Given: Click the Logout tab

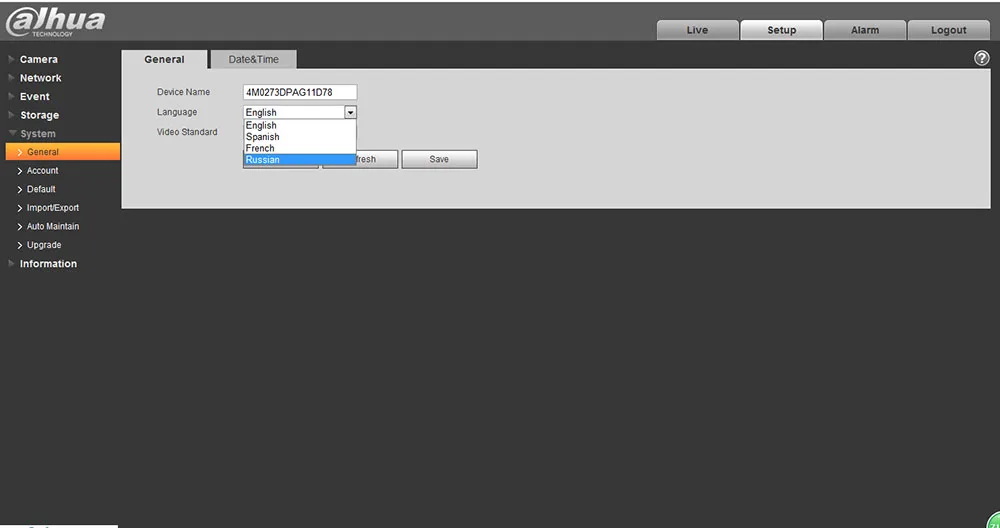Looking at the screenshot, I should pos(948,30).
